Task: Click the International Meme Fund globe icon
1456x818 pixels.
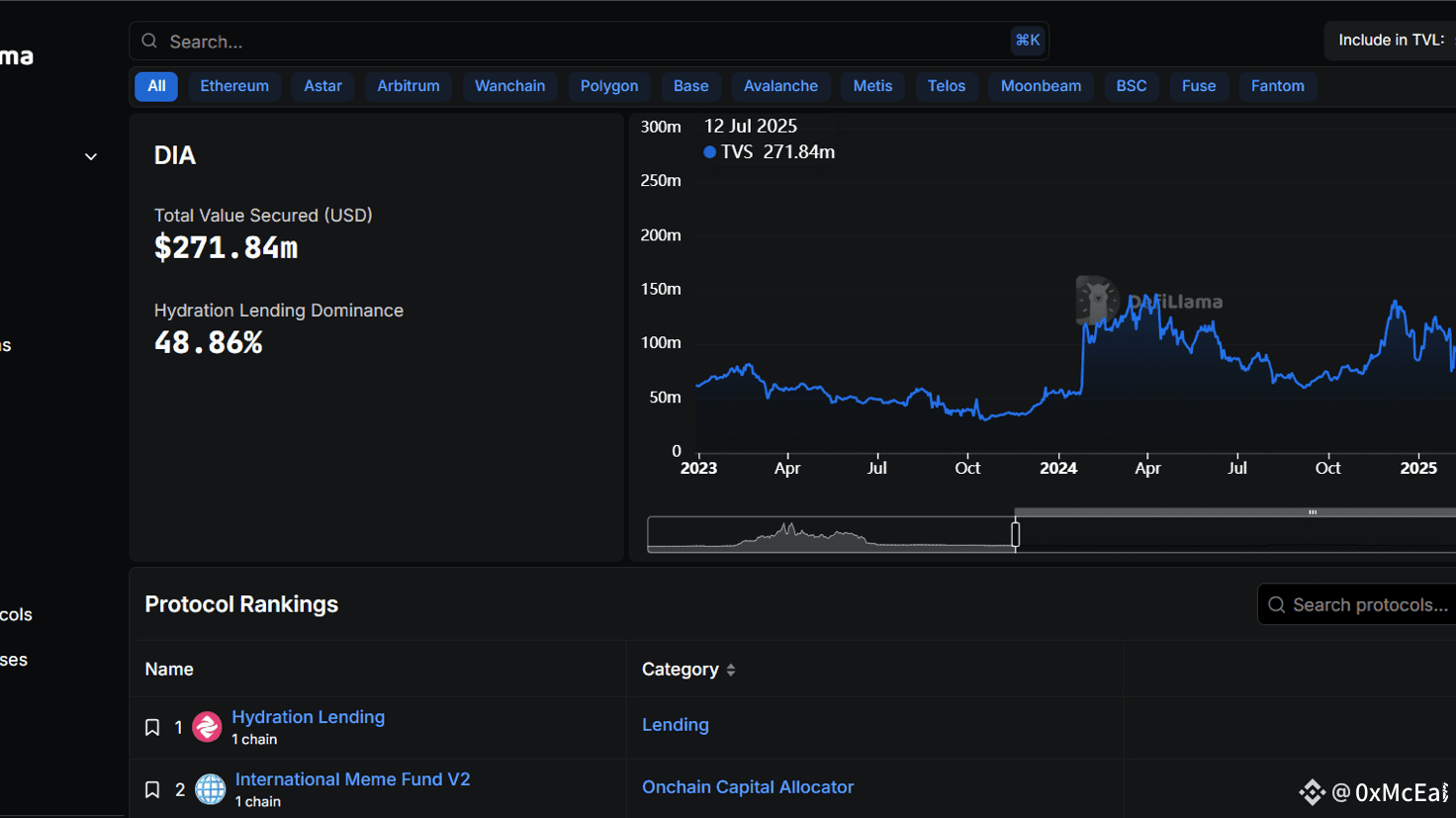Action: coord(210,789)
